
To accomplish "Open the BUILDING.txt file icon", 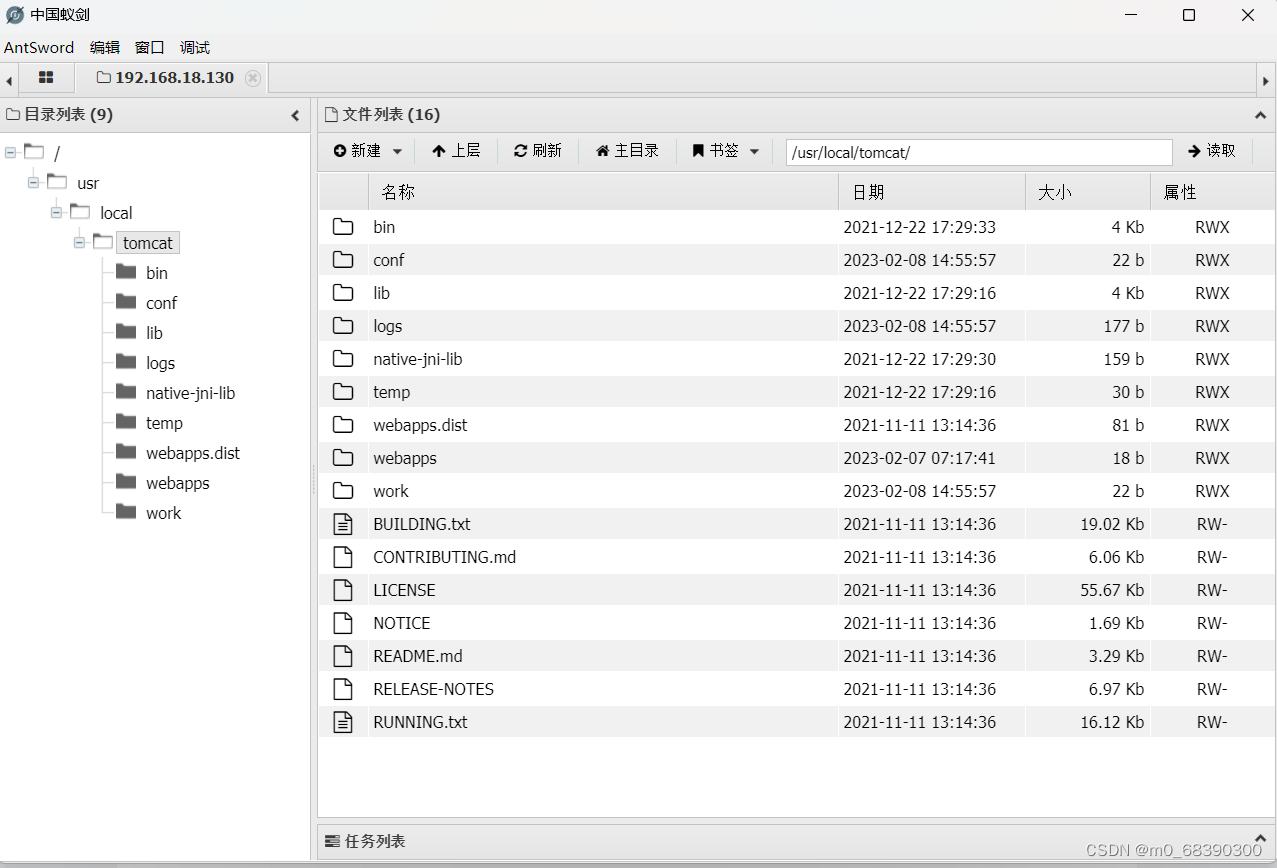I will click(343, 523).
